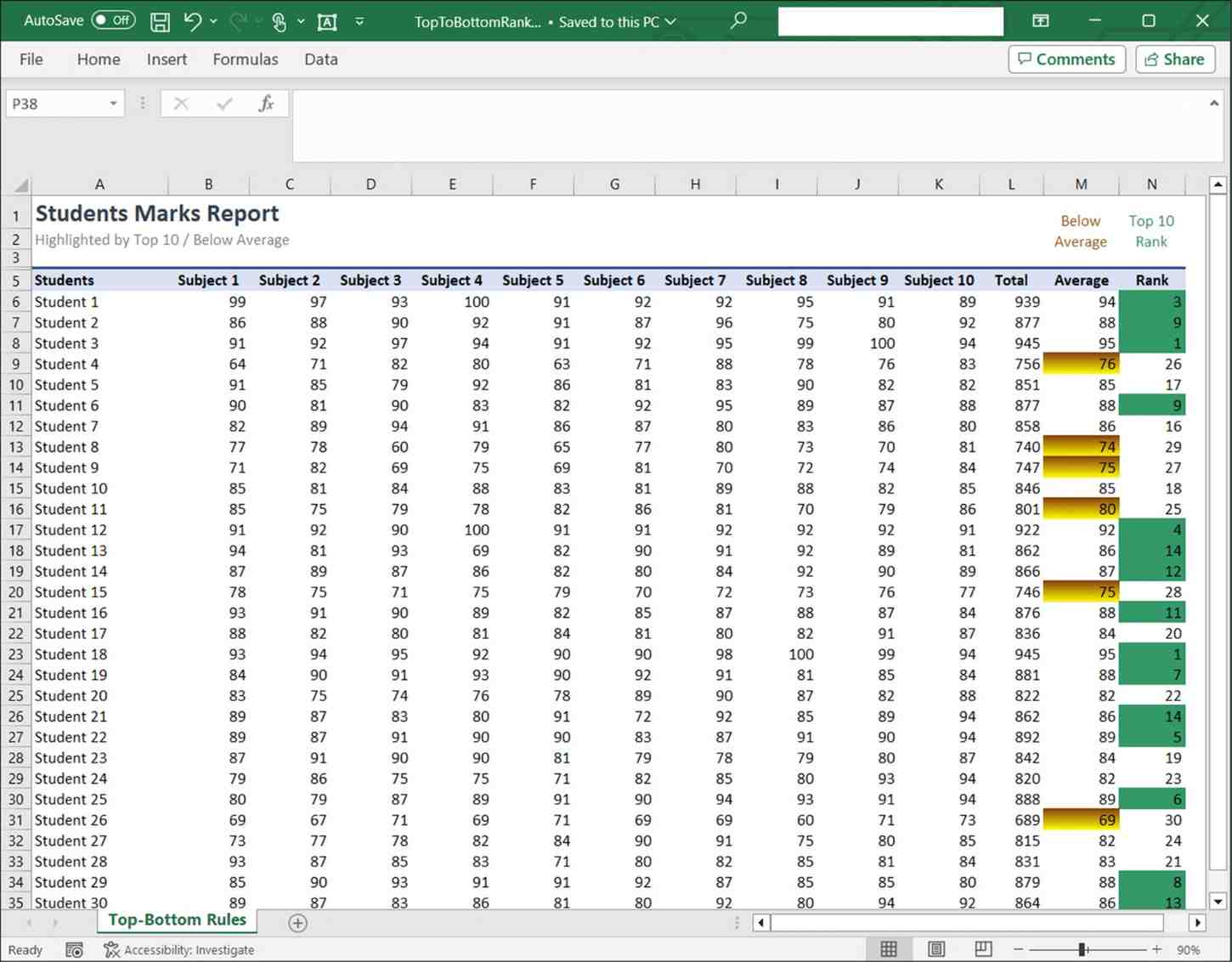Click the next sheet navigation arrow
Viewport: 1232px width, 962px height.
(55, 923)
